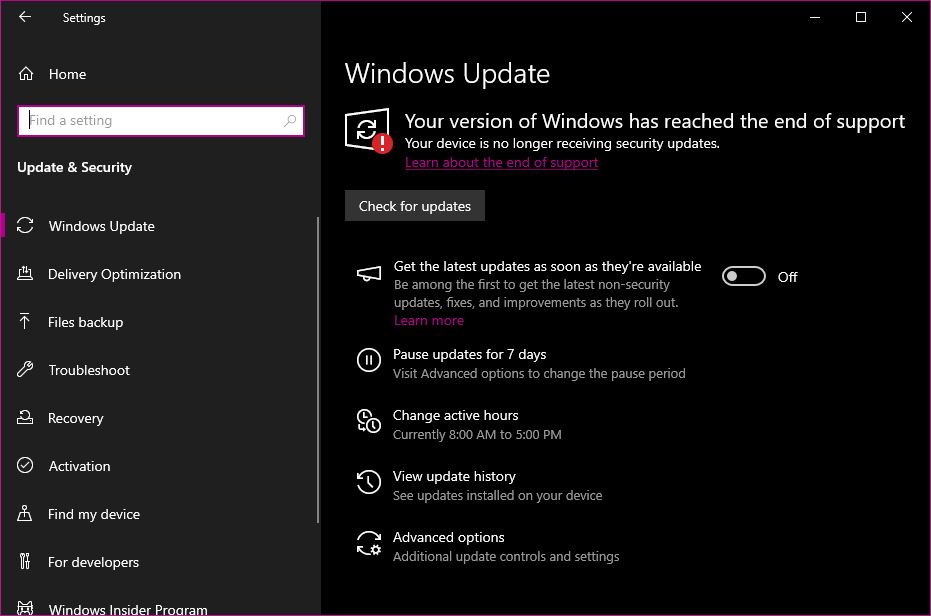This screenshot has height=616, width=931.
Task: Click the Troubleshoot wrench icon
Action: [x=25, y=369]
